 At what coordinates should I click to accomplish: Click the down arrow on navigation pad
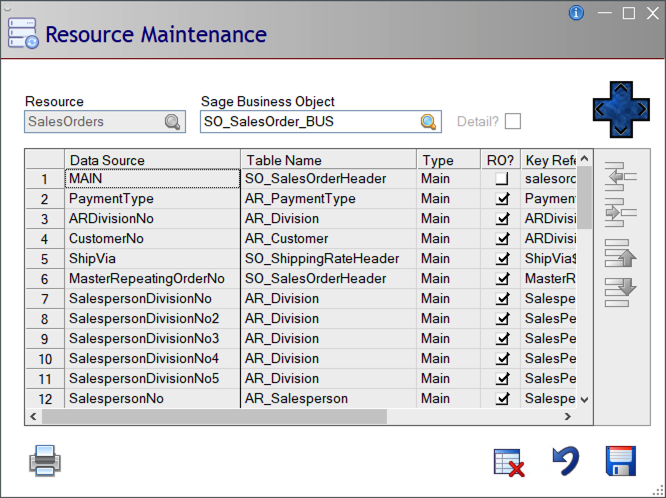click(621, 130)
